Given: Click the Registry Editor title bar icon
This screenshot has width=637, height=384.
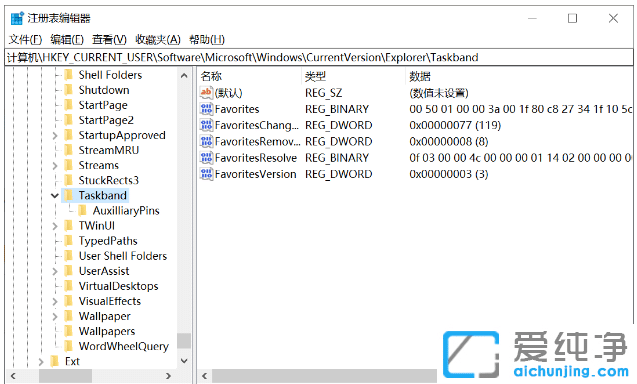Looking at the screenshot, I should (17, 18).
